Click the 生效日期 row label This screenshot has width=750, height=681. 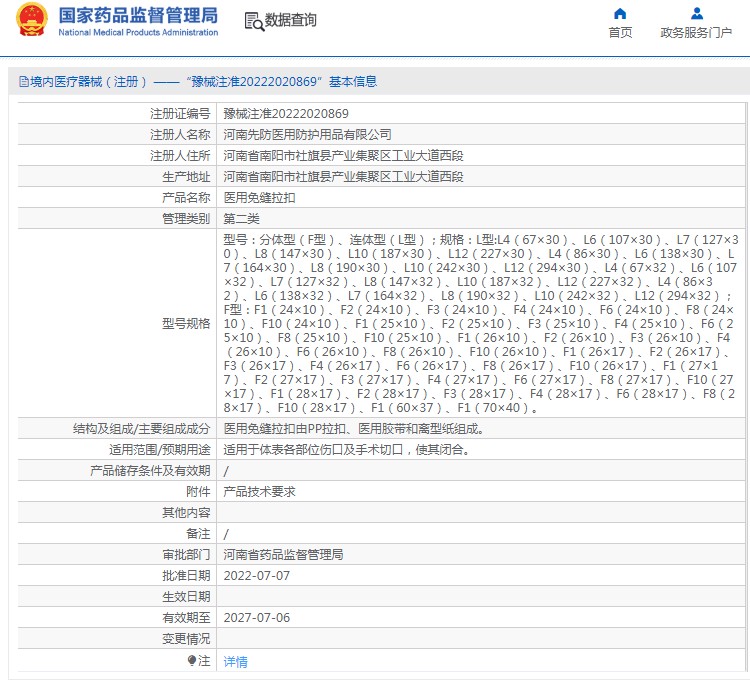pos(186,597)
